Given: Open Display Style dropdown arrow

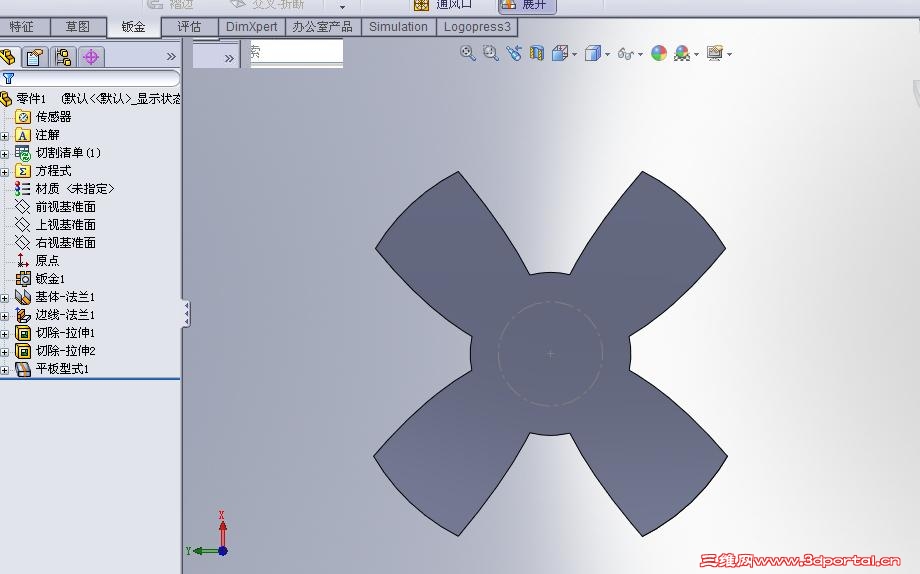Looking at the screenshot, I should pos(607,55).
